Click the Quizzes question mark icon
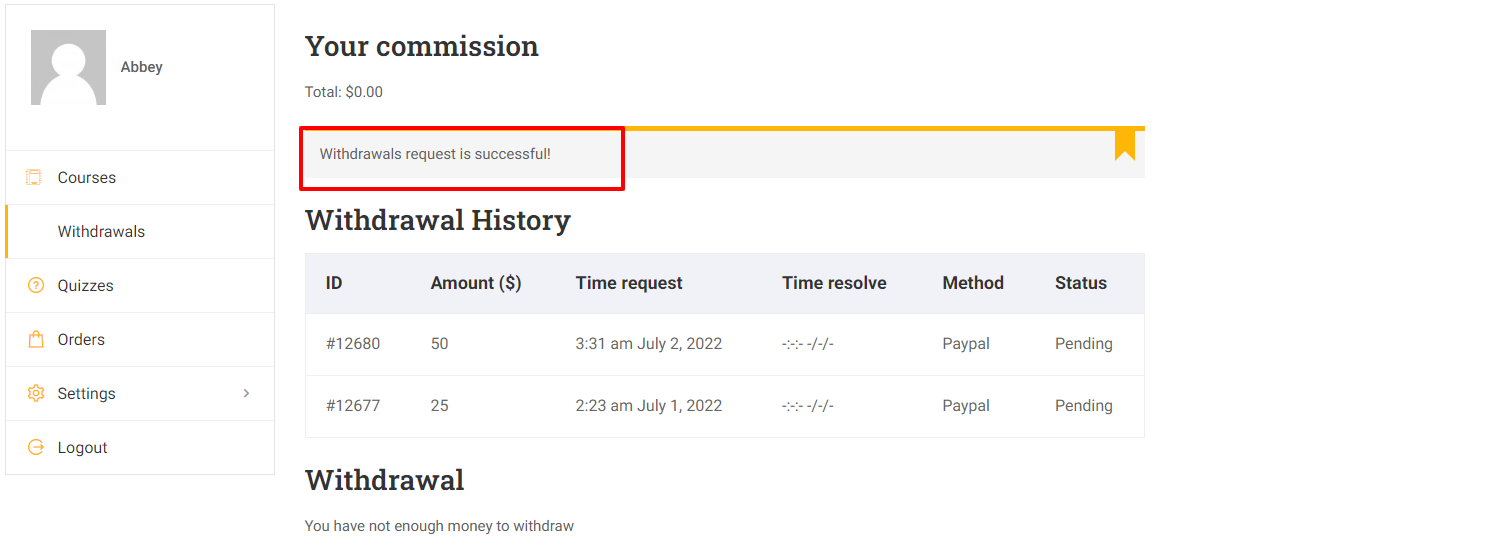1493x560 pixels. (36, 285)
